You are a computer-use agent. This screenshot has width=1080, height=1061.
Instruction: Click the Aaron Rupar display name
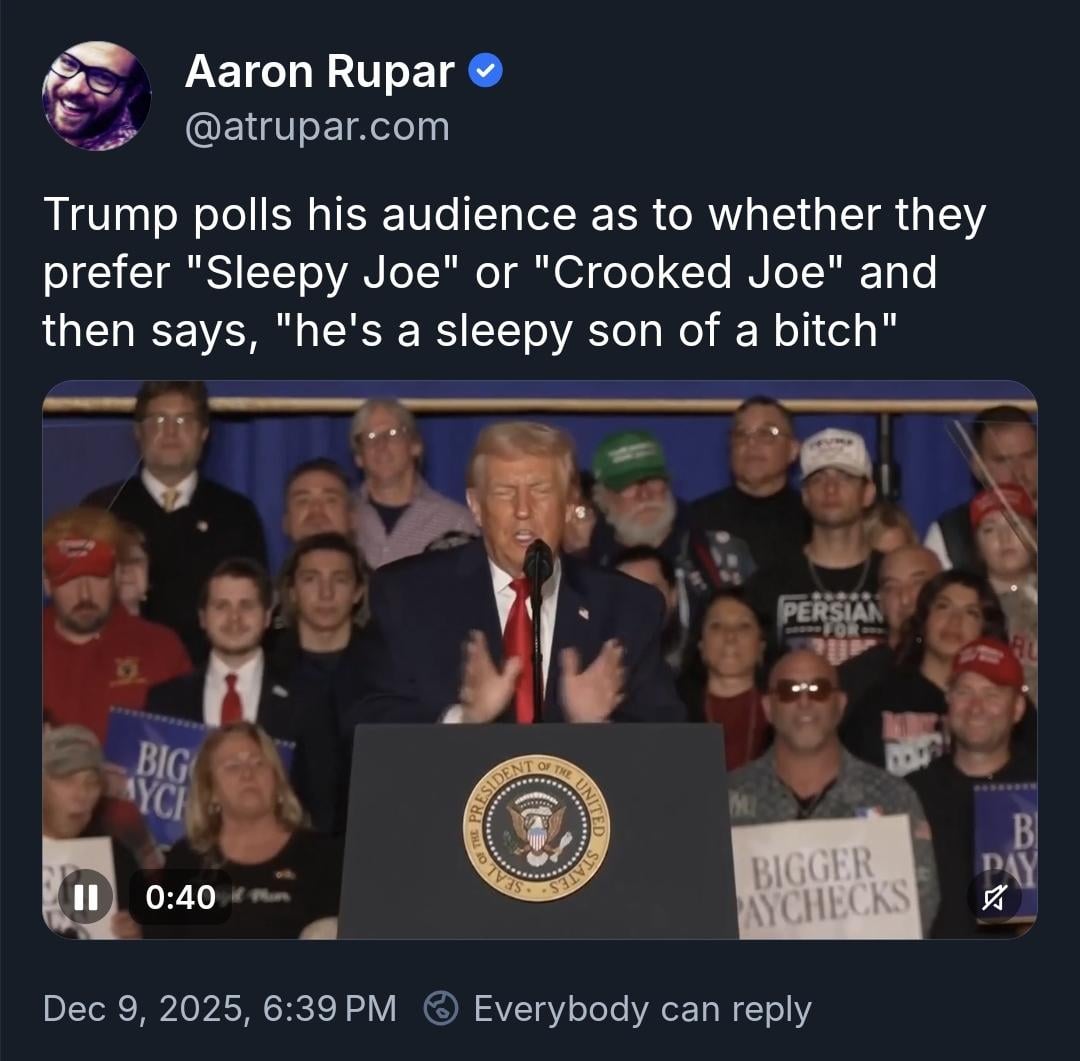tap(320, 71)
